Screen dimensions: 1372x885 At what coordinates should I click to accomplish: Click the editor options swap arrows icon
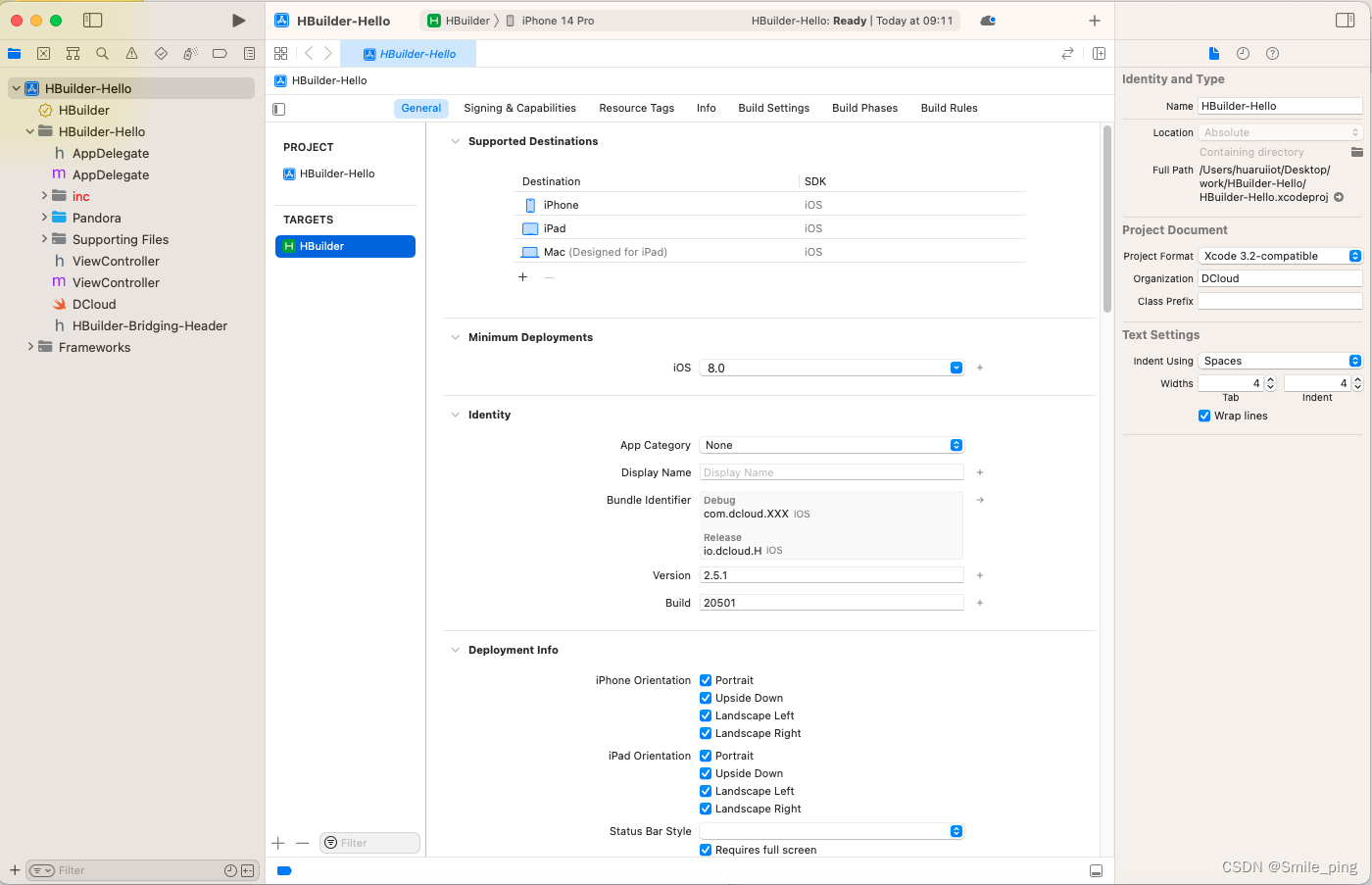point(1067,54)
